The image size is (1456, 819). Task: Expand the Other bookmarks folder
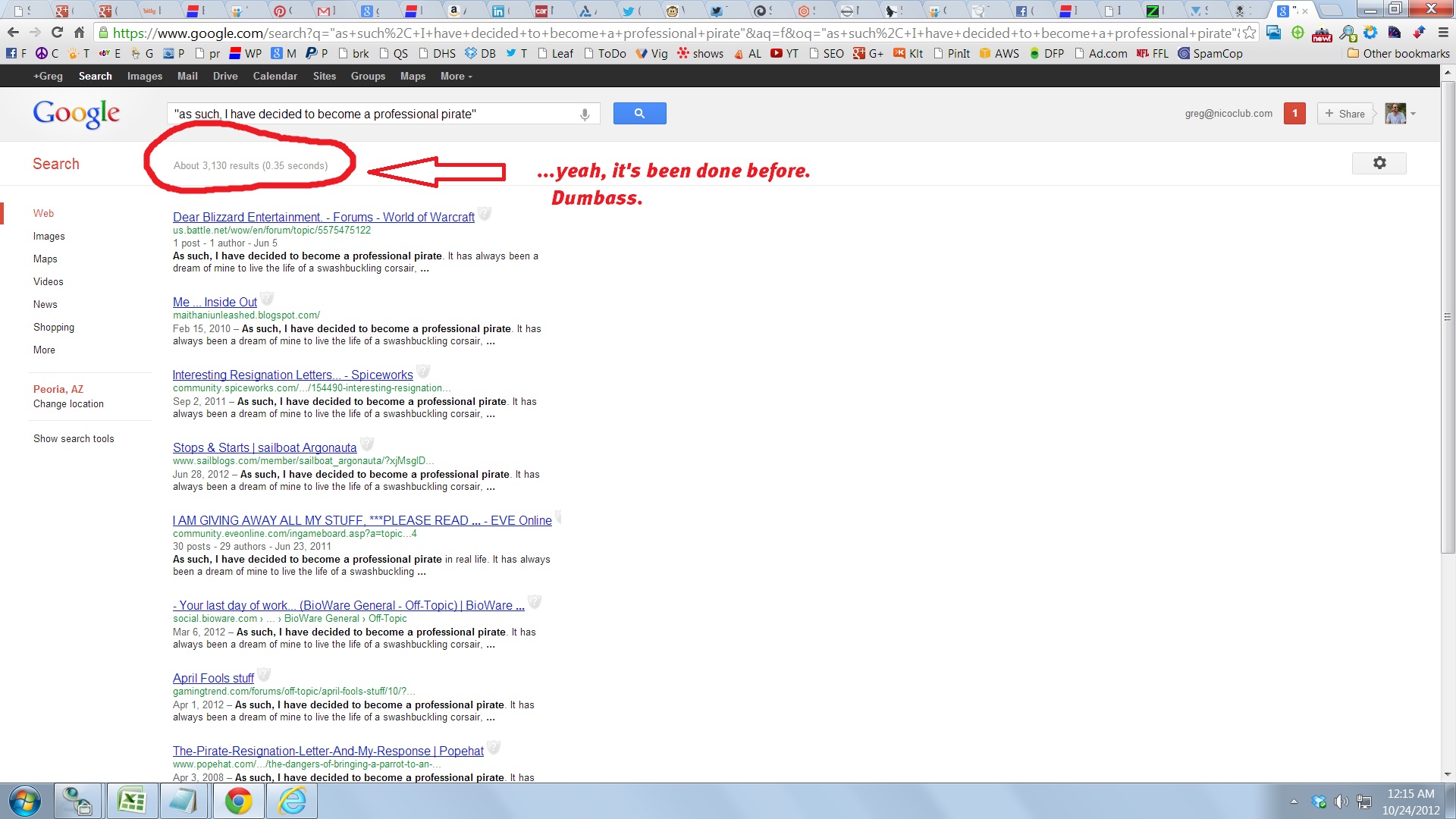1398,54
